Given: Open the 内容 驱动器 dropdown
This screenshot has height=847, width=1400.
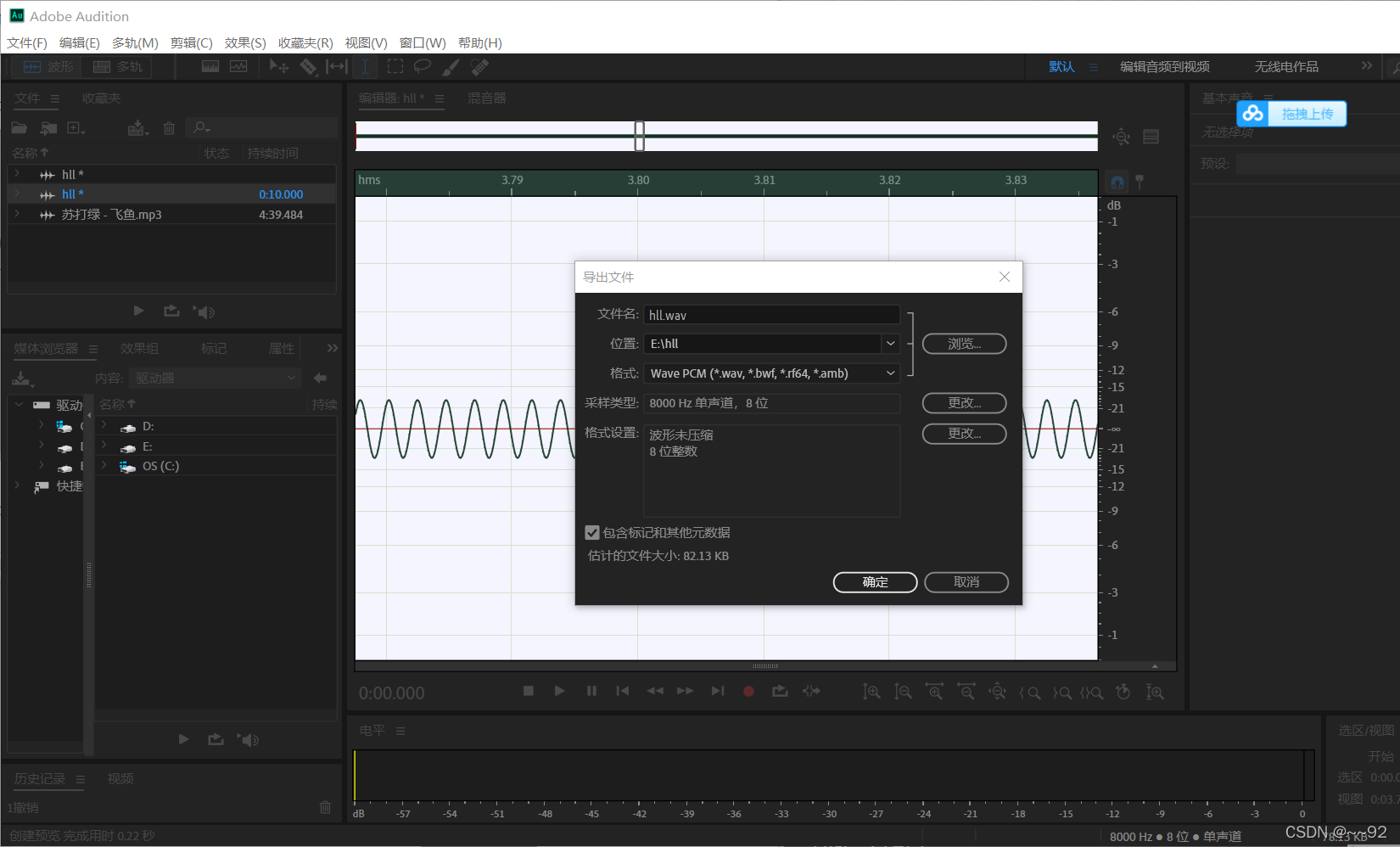Looking at the screenshot, I should coord(216,378).
